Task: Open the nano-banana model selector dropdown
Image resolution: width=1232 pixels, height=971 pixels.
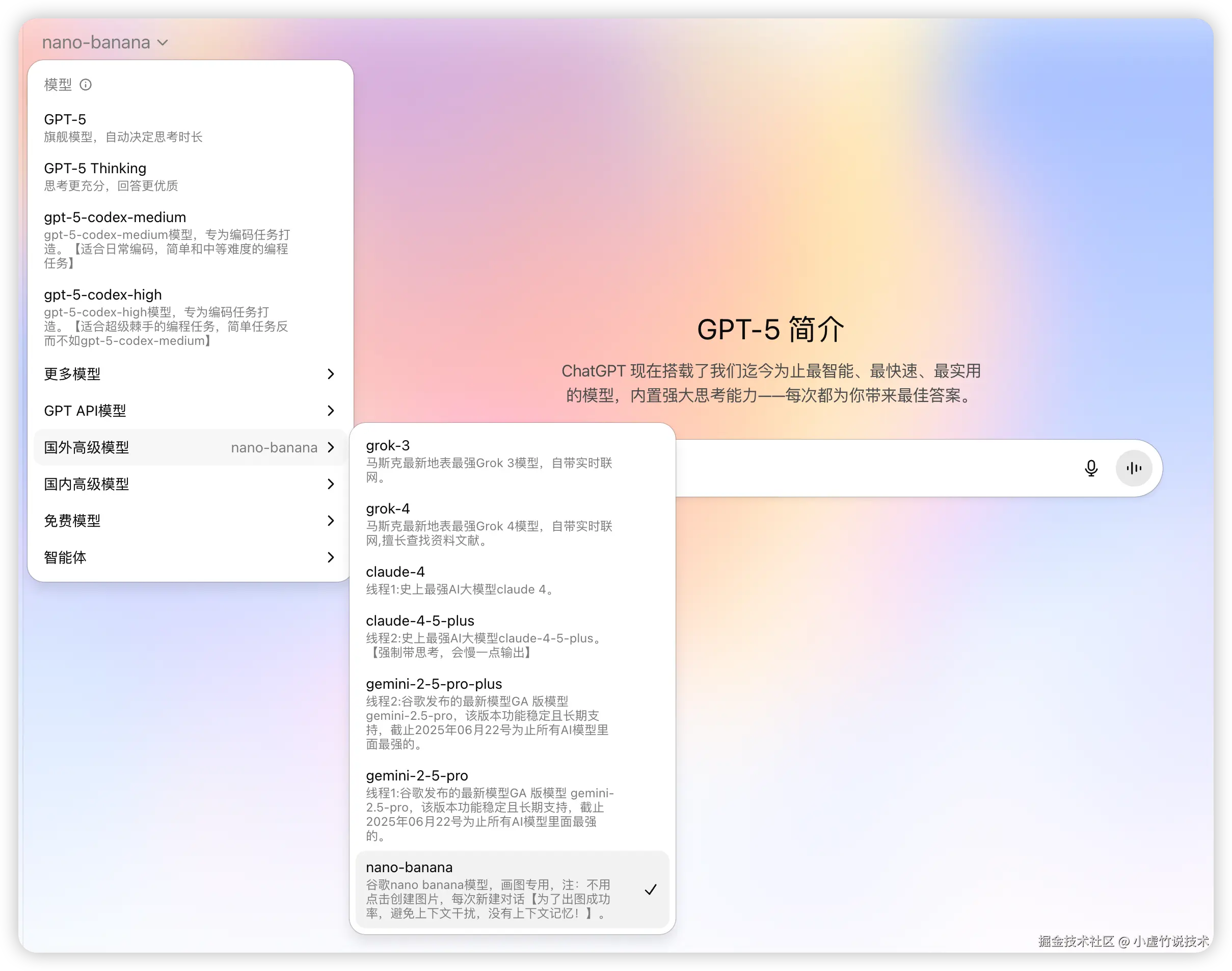Action: click(x=105, y=43)
